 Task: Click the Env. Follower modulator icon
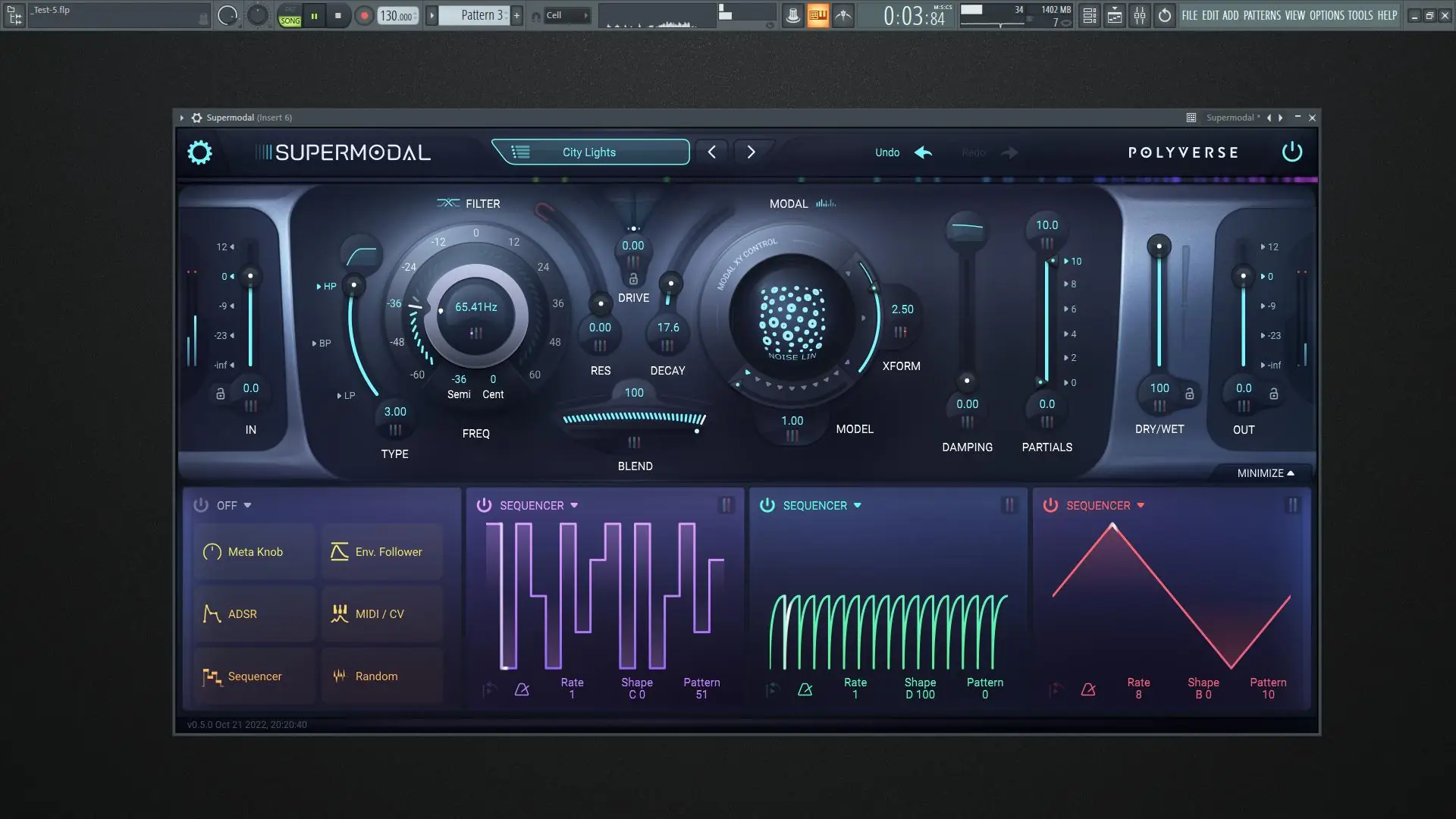click(x=339, y=551)
